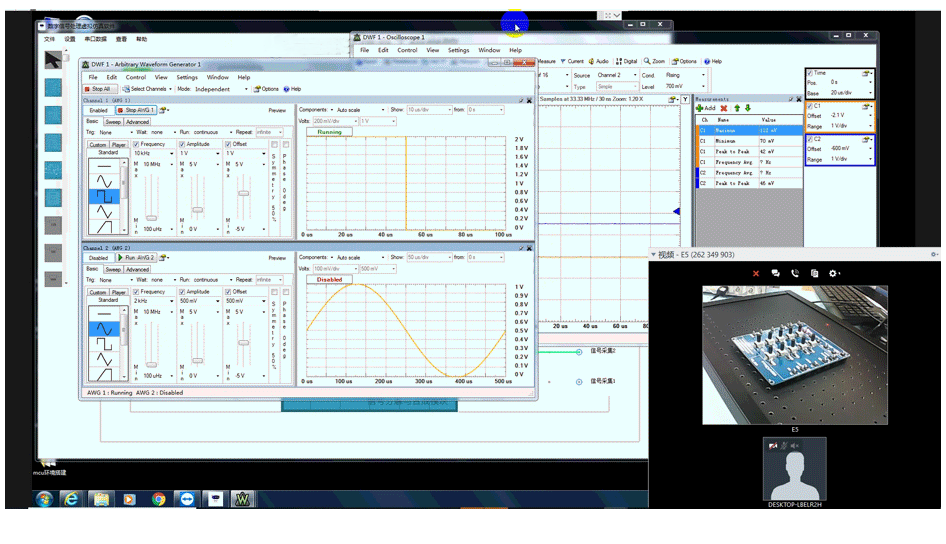This screenshot has height=544, width=946.
Task: Open chat icon in video call bar
Action: click(x=775, y=273)
